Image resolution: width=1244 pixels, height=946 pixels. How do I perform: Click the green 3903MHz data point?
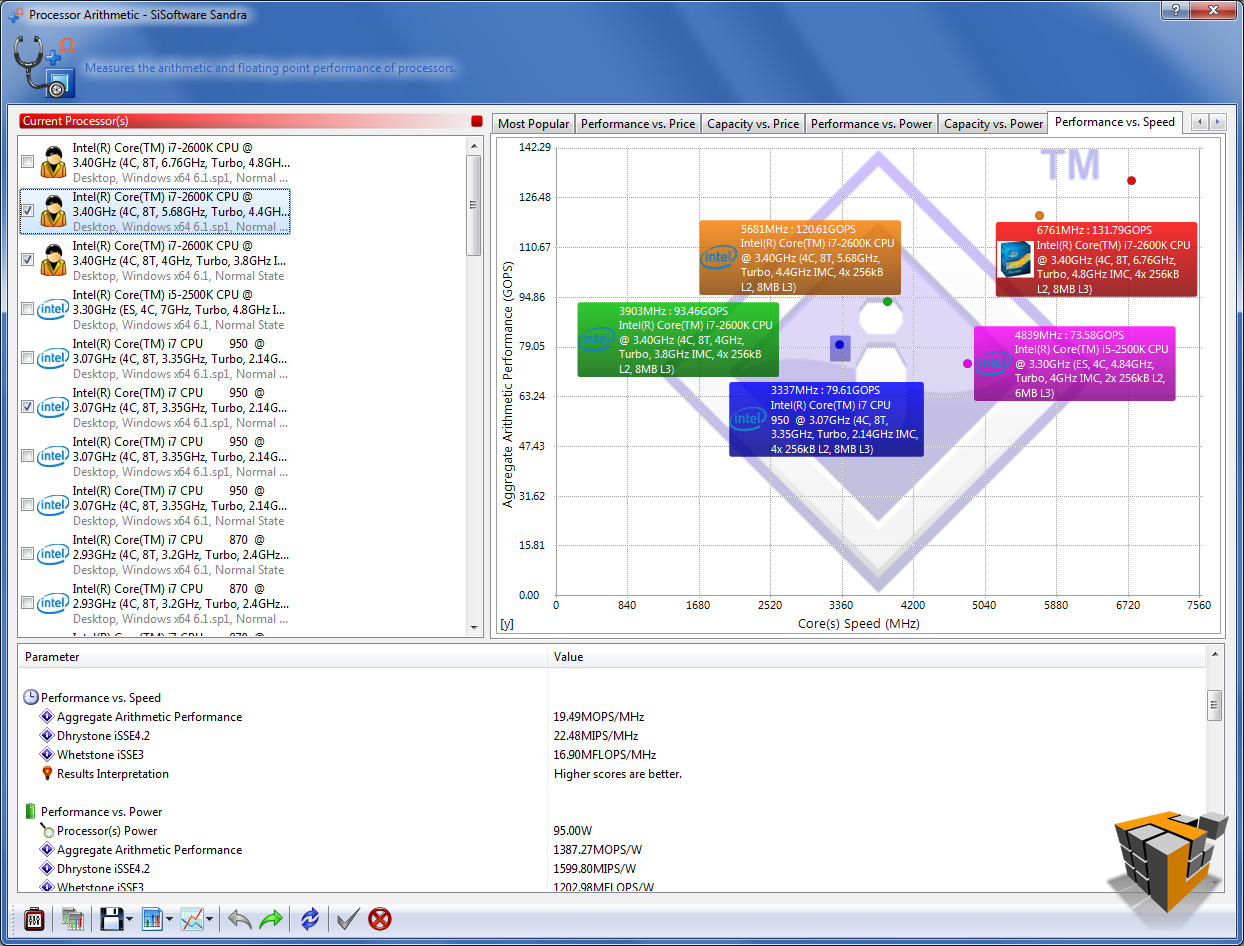(x=887, y=302)
